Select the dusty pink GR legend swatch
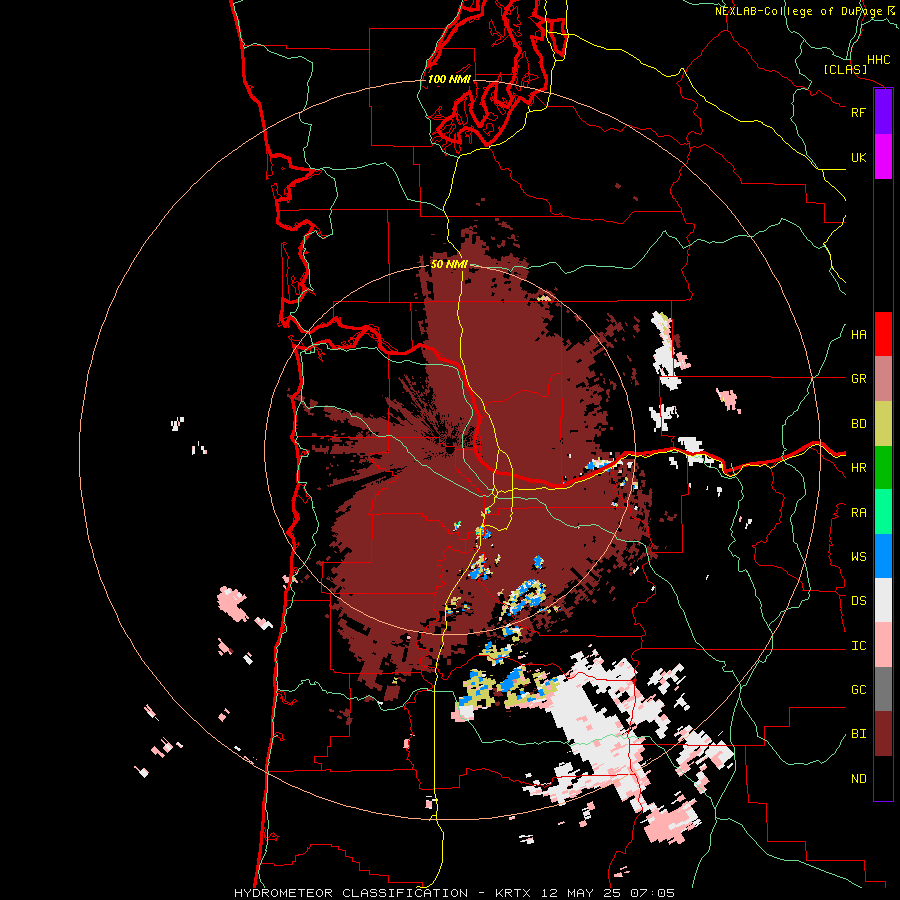Image resolution: width=900 pixels, height=900 pixels. [883, 379]
